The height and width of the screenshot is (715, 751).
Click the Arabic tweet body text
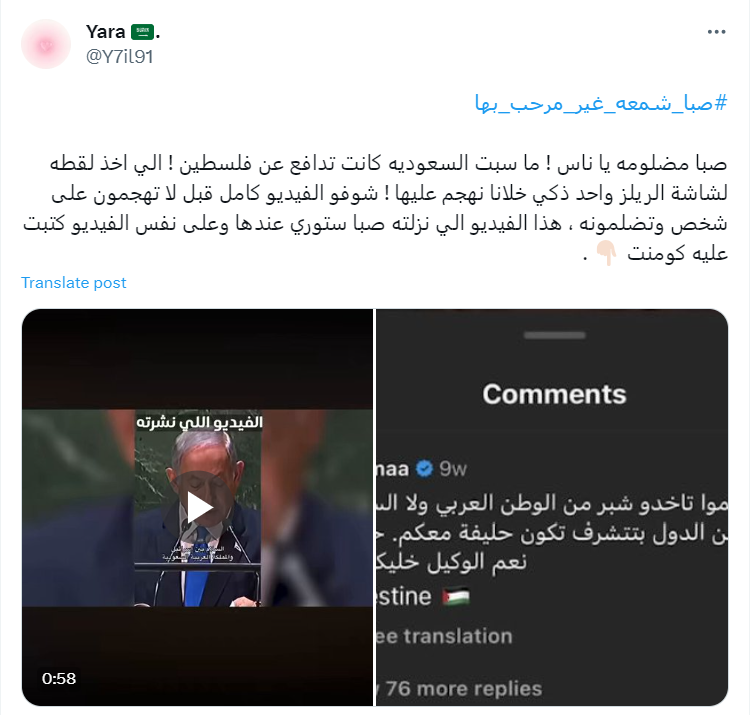click(x=376, y=208)
